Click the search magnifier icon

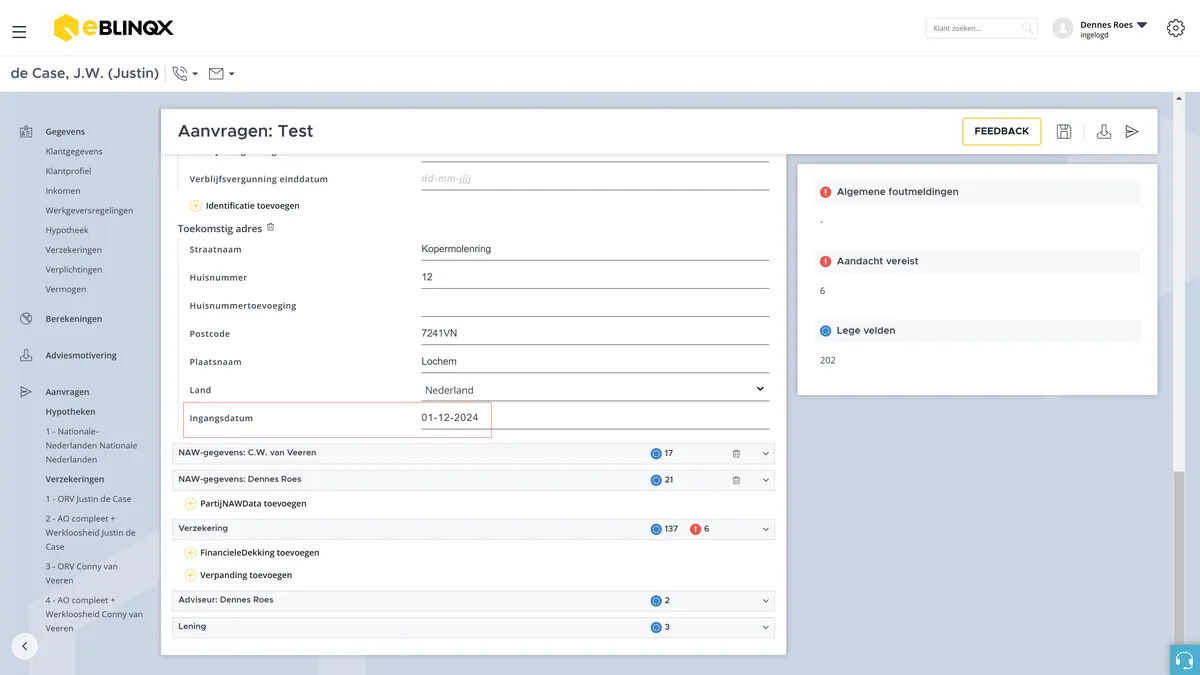(1027, 29)
